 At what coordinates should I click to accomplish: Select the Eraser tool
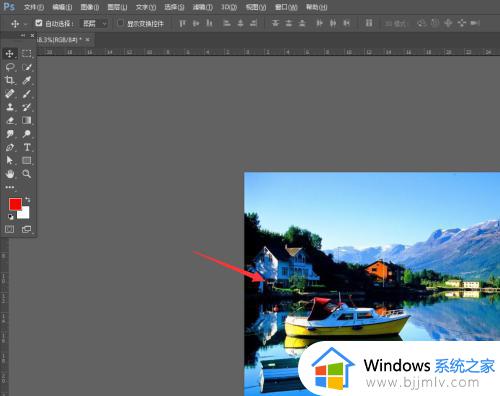click(x=10, y=120)
